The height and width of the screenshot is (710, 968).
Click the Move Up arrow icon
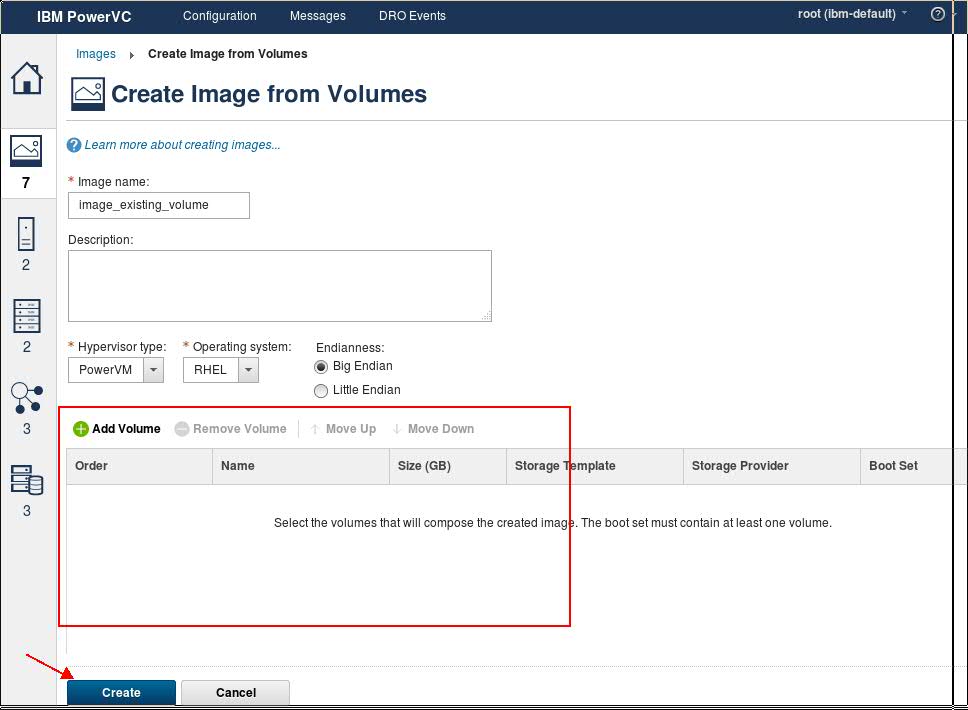pos(314,429)
